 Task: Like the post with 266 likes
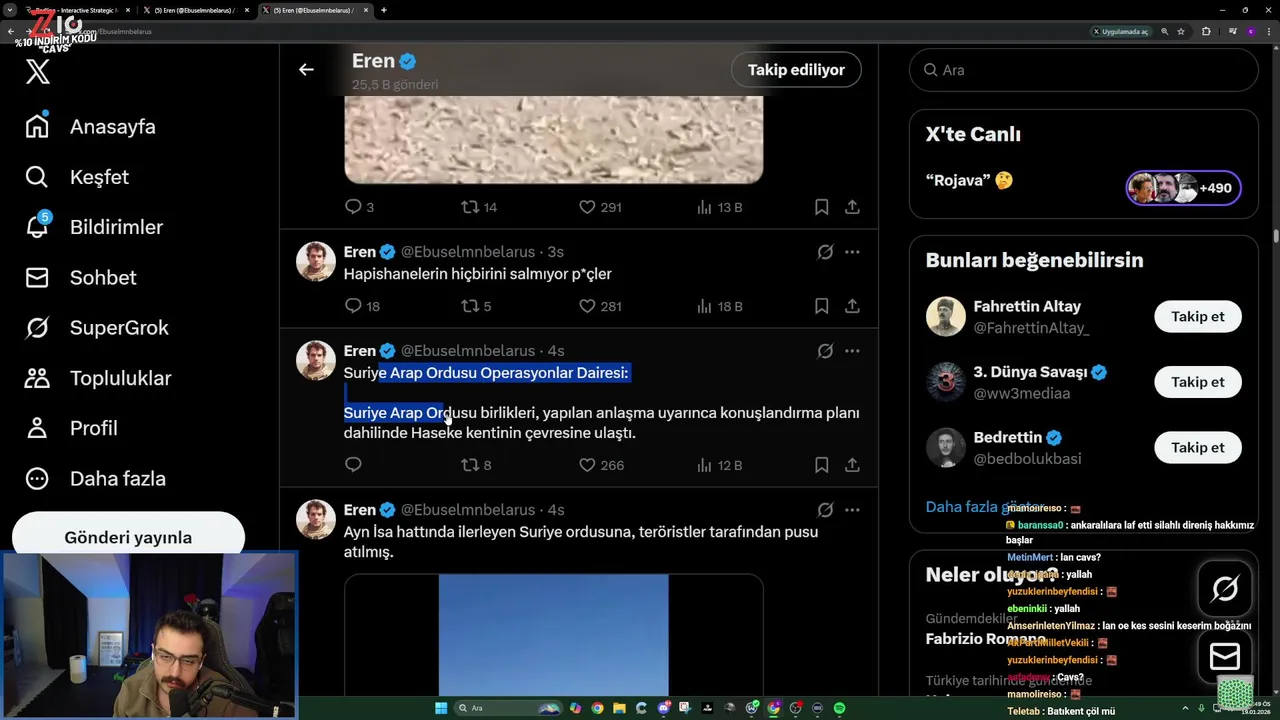pos(601,465)
